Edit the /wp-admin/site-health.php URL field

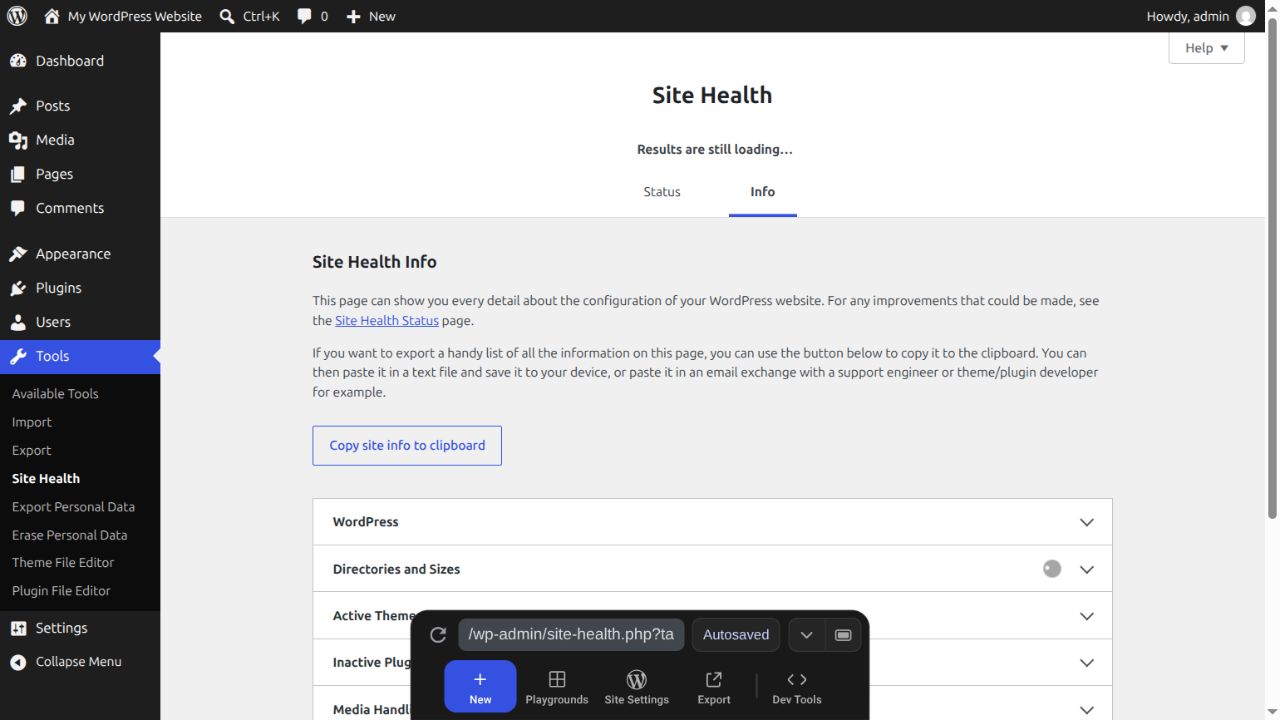pyautogui.click(x=572, y=635)
